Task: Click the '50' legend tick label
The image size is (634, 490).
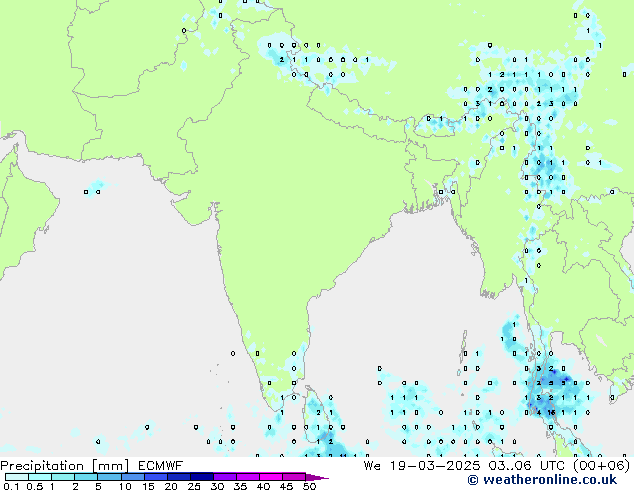Action: 309,486
